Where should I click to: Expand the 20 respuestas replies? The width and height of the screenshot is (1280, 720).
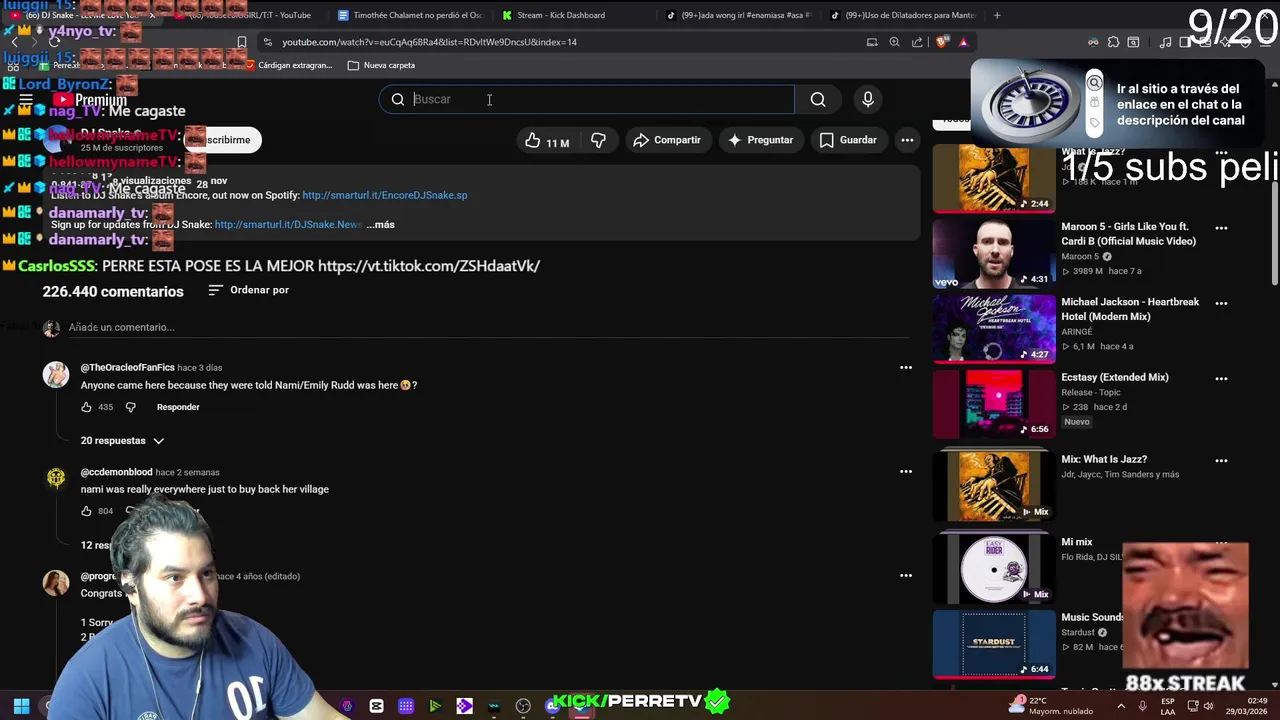122,440
